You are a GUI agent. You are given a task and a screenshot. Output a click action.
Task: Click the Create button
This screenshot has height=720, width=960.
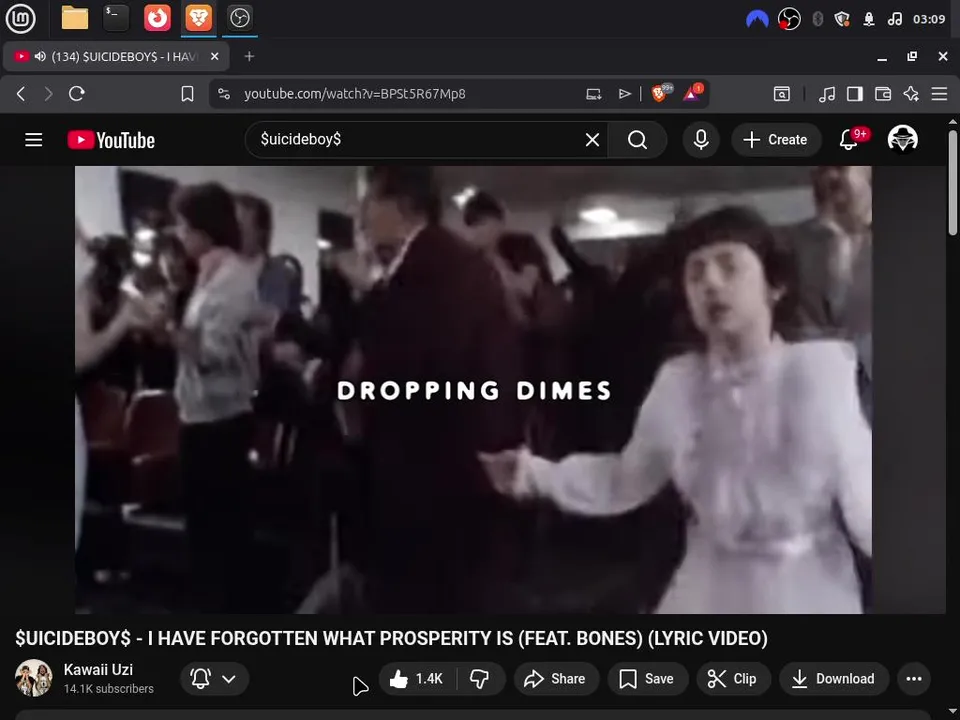776,140
